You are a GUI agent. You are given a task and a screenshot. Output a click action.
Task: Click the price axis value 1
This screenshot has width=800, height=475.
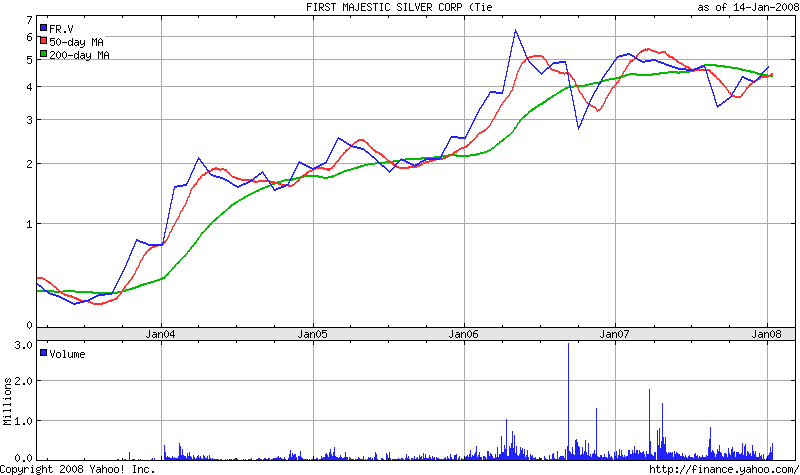pyautogui.click(x=30, y=224)
